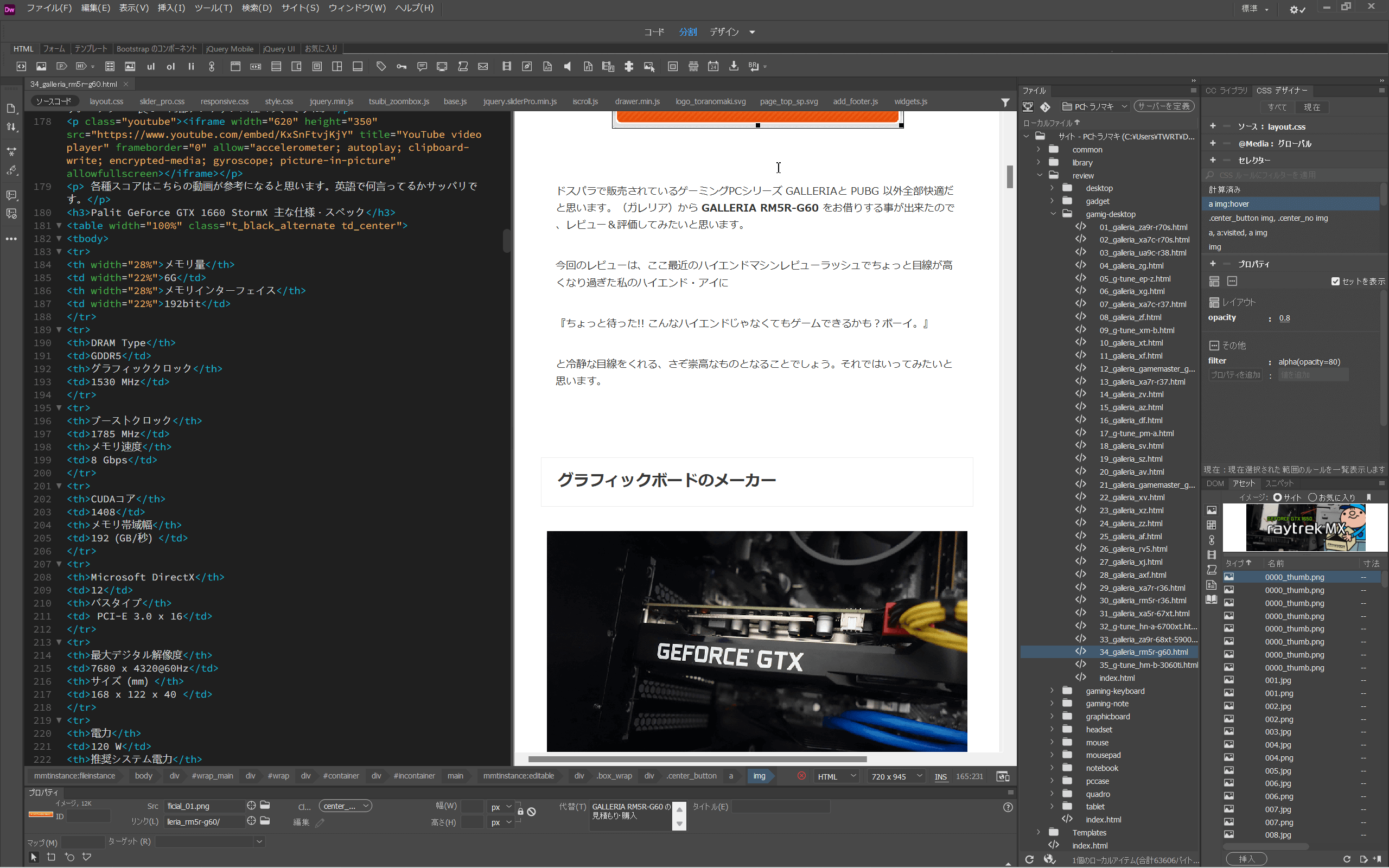Open the Open Documents icon in left sidebar
The height and width of the screenshot is (868, 1389).
(11, 108)
